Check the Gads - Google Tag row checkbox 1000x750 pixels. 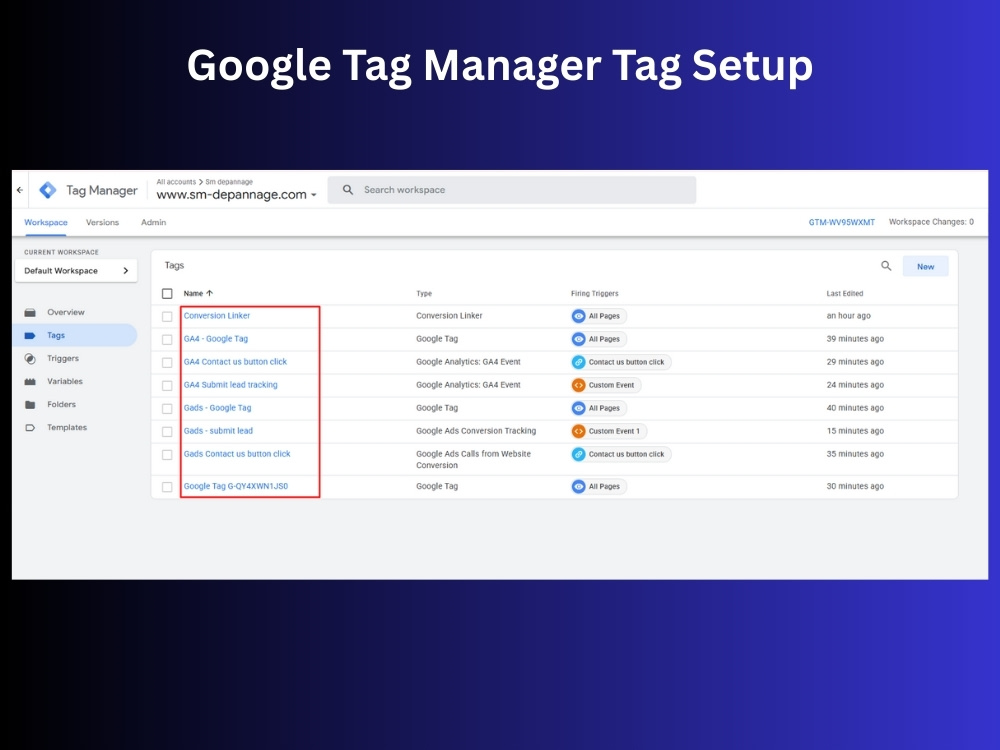coord(167,408)
